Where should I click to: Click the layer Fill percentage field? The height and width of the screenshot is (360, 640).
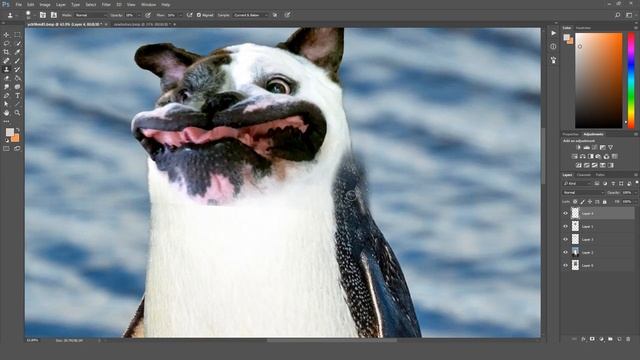[x=627, y=202]
